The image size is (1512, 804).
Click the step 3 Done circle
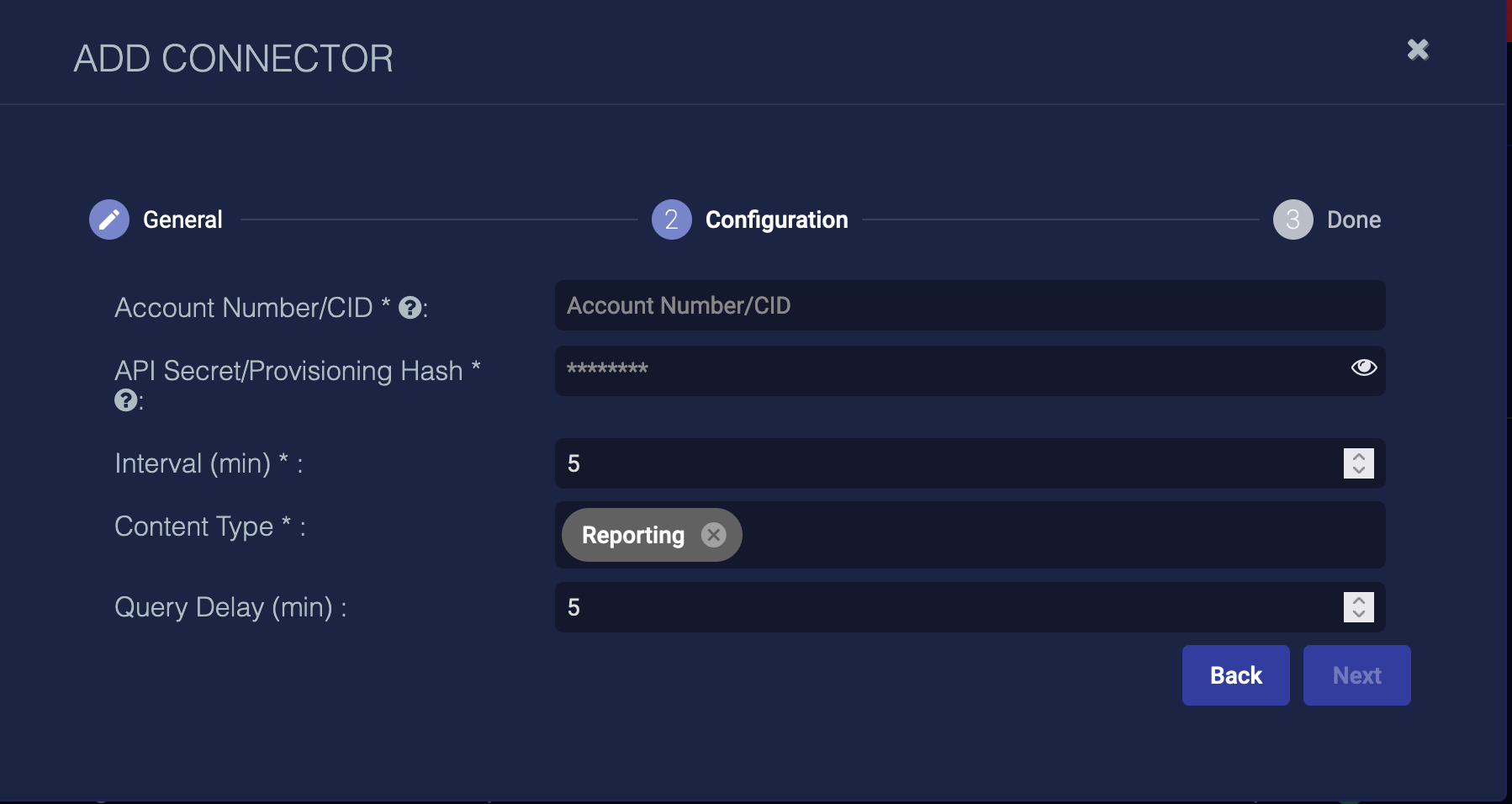1293,220
